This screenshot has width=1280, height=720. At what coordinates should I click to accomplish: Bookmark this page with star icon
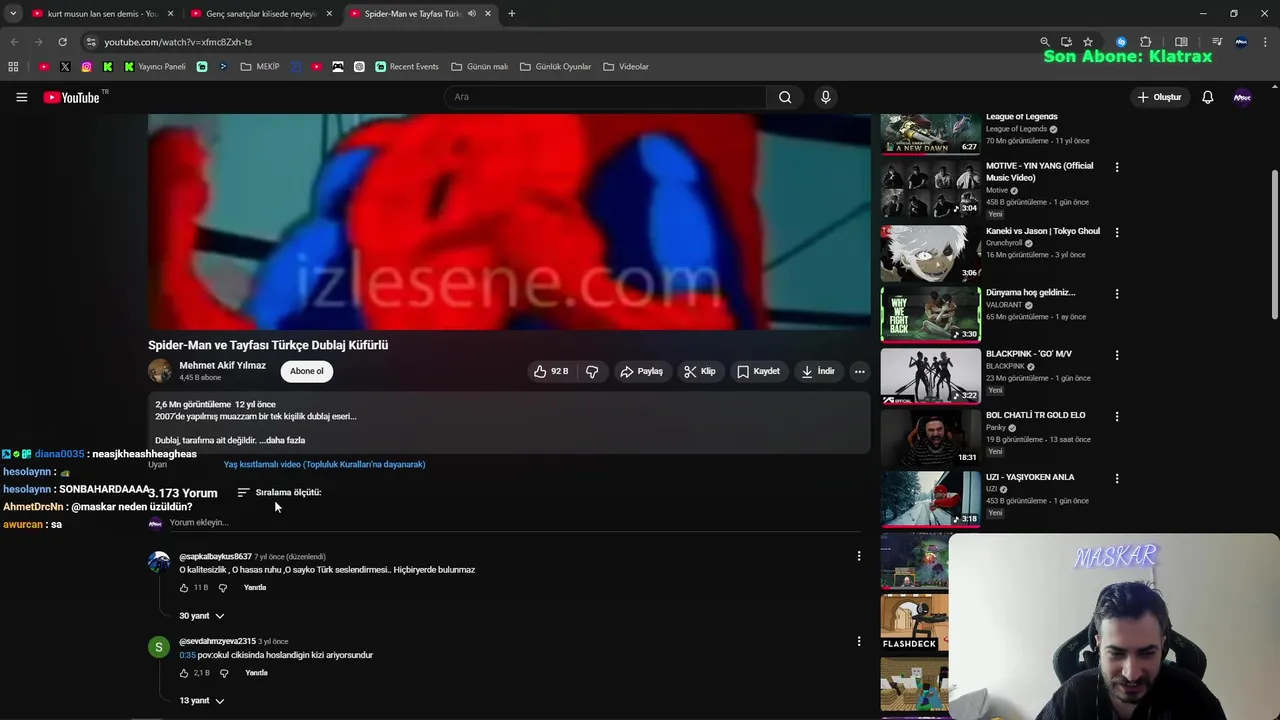pos(1088,42)
